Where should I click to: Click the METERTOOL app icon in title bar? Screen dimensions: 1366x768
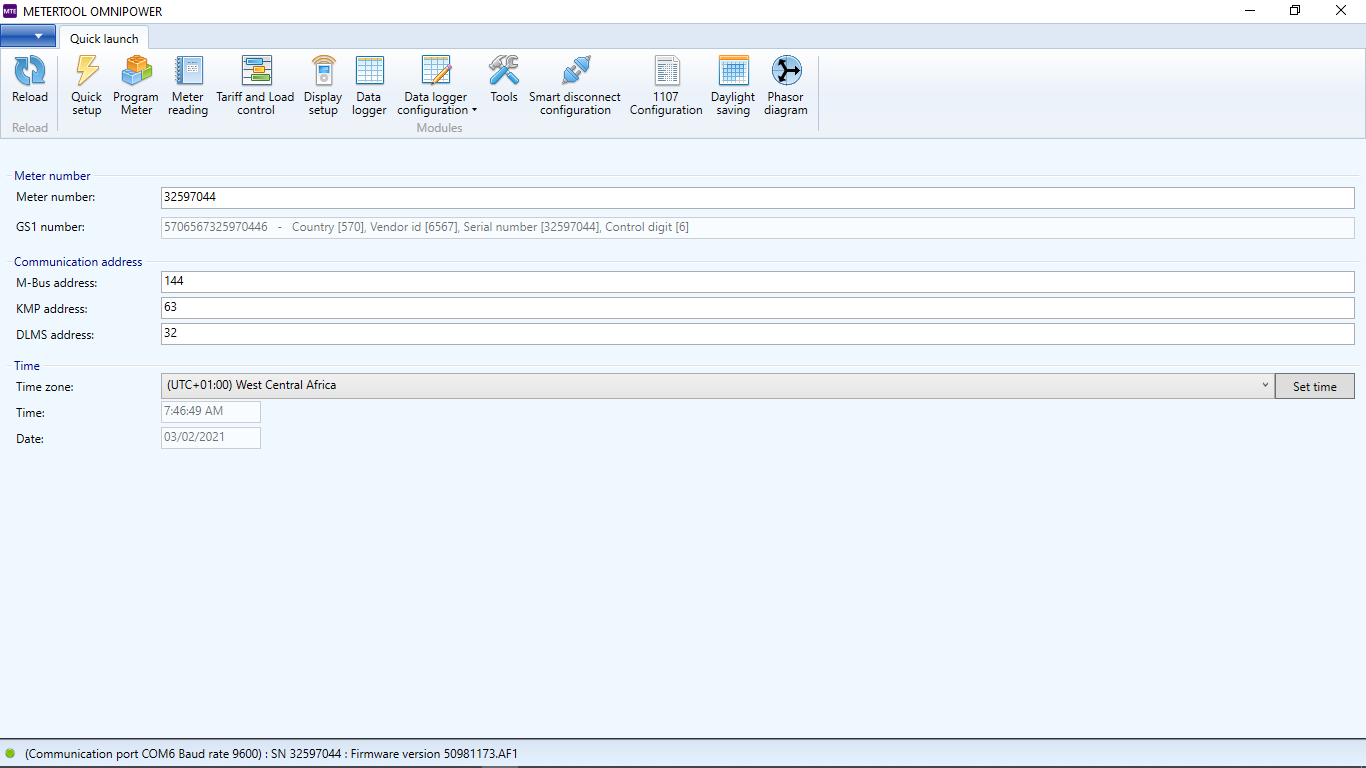click(x=10, y=11)
